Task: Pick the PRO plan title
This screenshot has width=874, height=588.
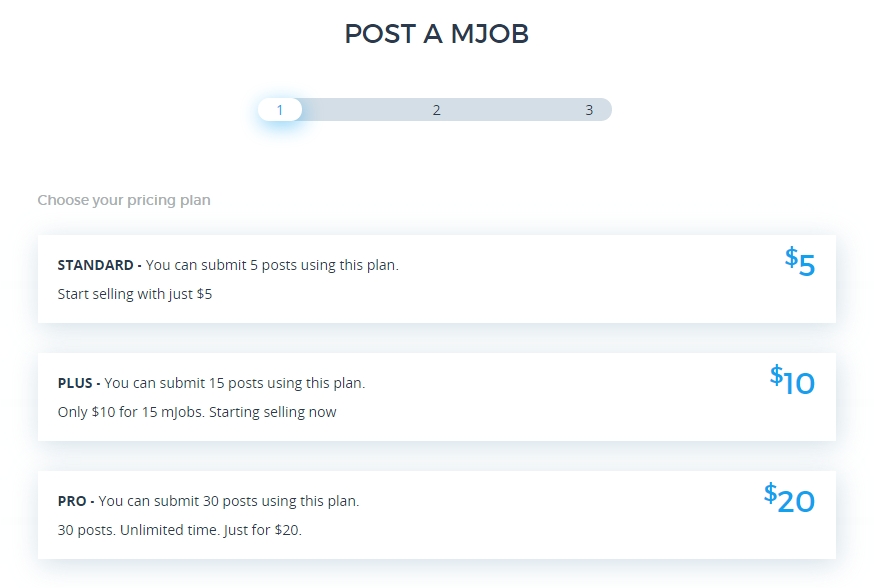Action: coord(72,501)
